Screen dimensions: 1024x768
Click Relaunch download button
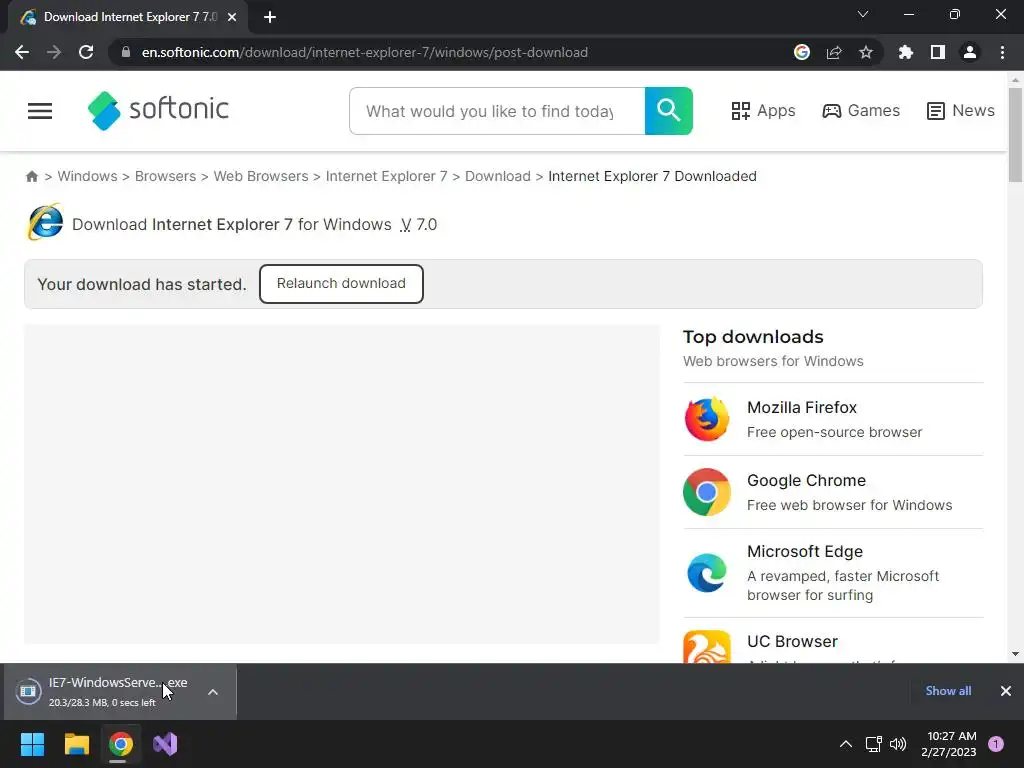(x=341, y=283)
